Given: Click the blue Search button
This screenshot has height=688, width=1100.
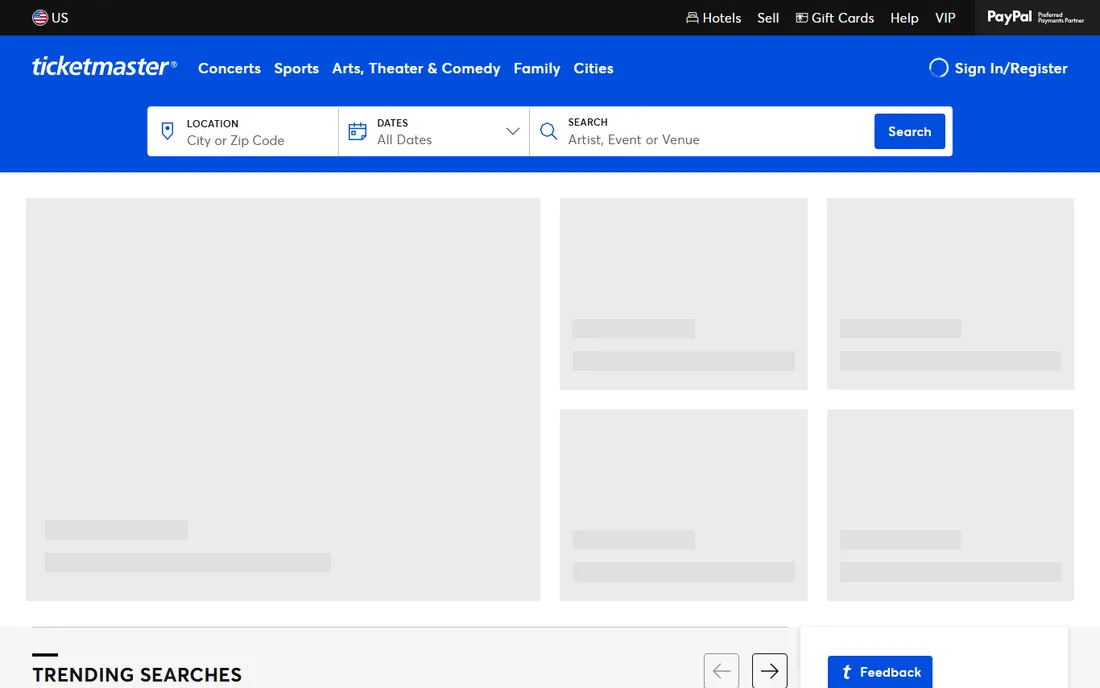Looking at the screenshot, I should point(909,131).
